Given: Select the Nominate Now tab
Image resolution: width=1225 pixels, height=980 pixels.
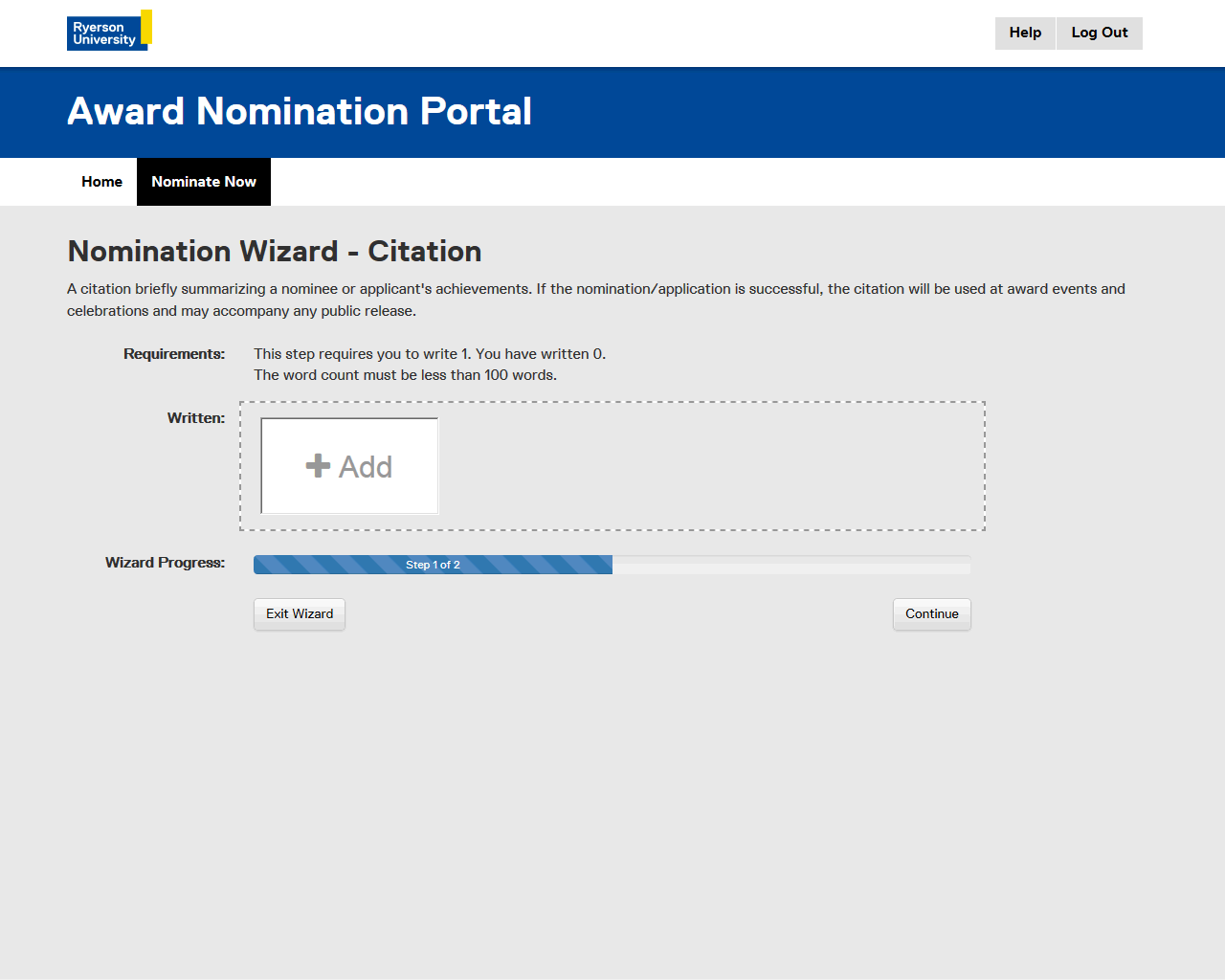Looking at the screenshot, I should coord(204,182).
